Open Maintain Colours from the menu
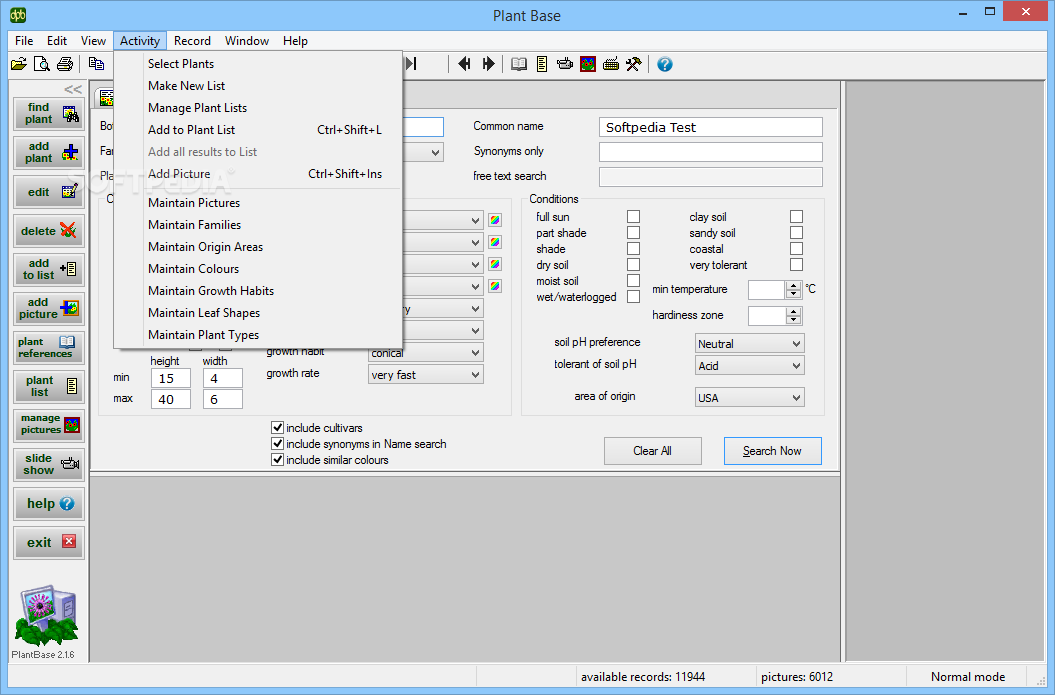 pyautogui.click(x=194, y=269)
